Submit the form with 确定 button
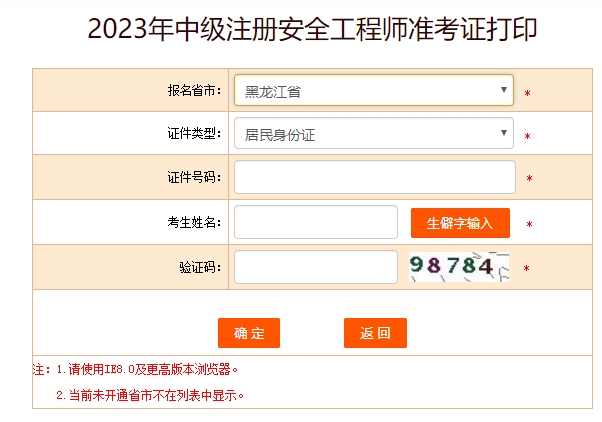 [249, 333]
